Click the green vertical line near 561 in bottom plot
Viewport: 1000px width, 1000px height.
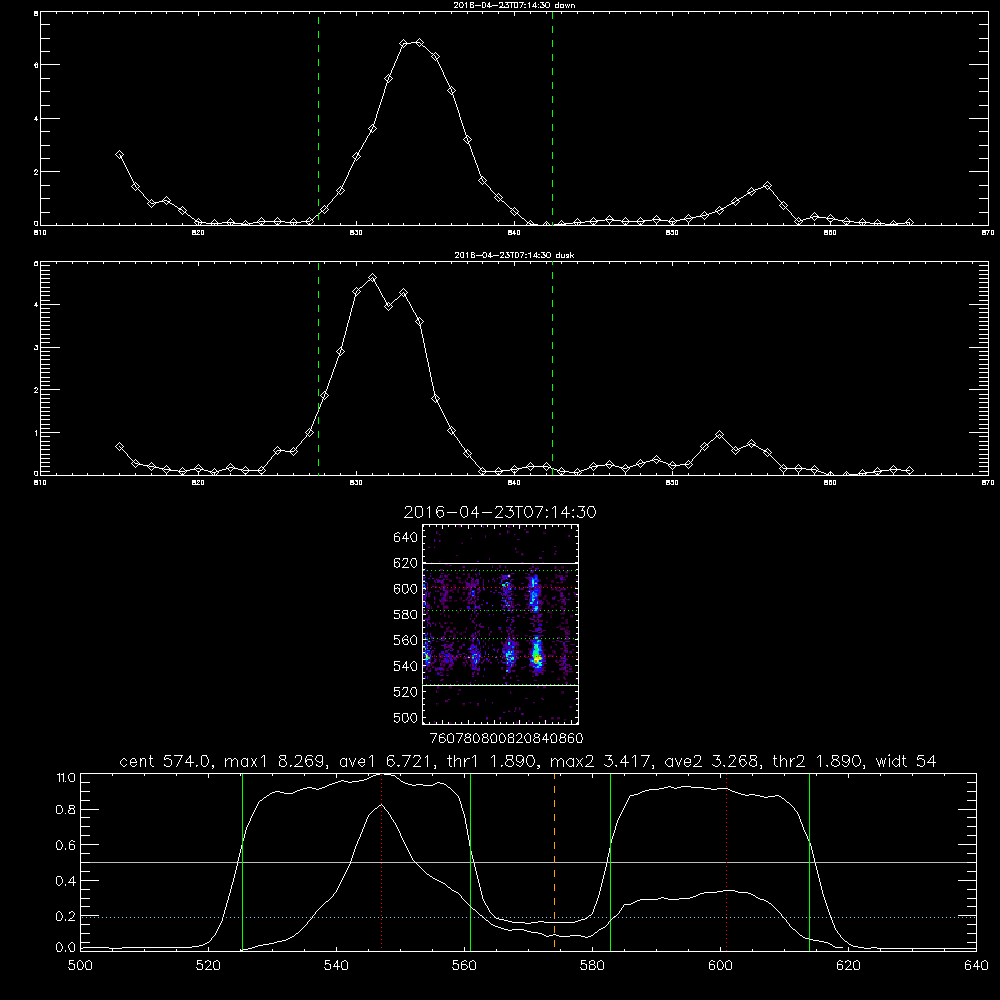(x=470, y=861)
